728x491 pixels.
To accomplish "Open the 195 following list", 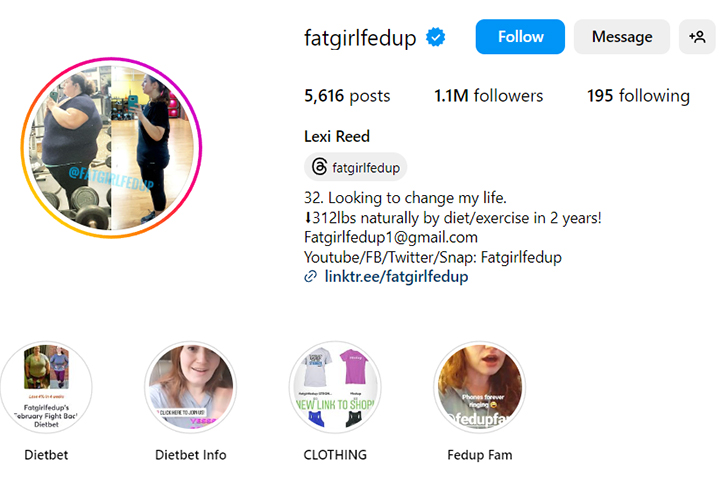I will (638, 96).
